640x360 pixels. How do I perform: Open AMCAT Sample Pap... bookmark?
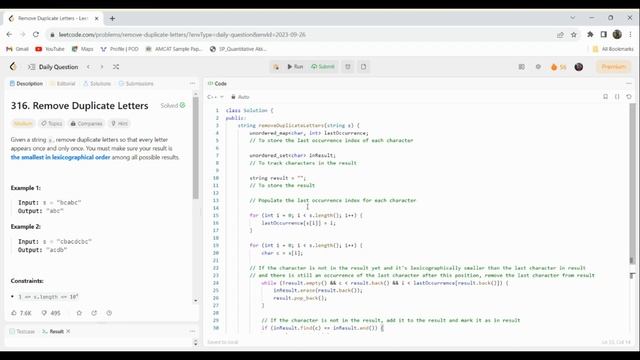174,49
